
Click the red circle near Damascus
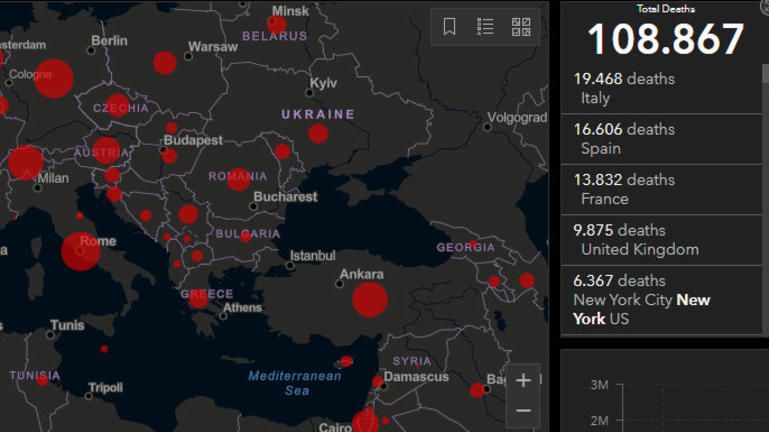point(378,381)
